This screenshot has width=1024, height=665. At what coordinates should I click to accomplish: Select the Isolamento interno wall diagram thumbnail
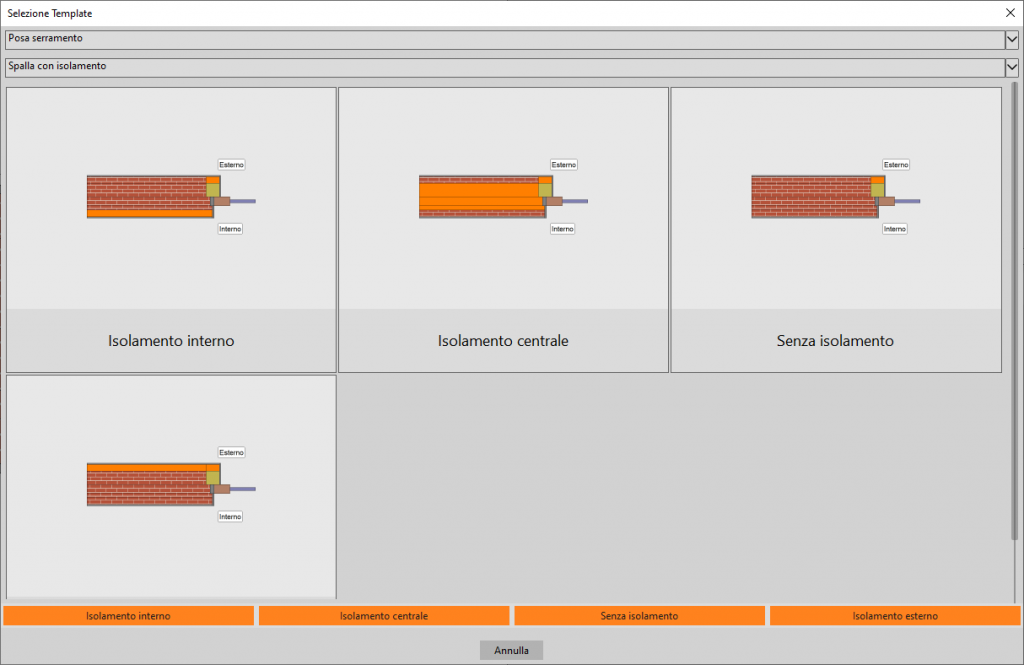pyautogui.click(x=170, y=197)
